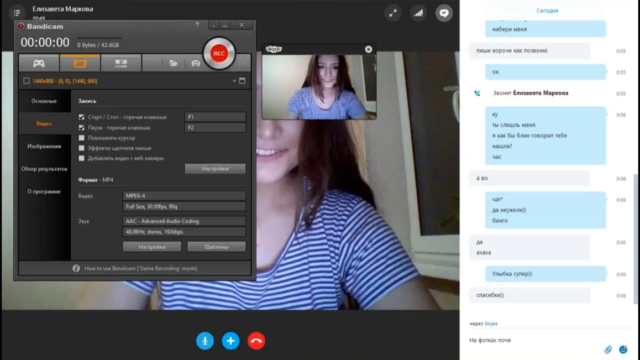
Task: Click the MPEG-4 video codec field
Action: (x=184, y=196)
